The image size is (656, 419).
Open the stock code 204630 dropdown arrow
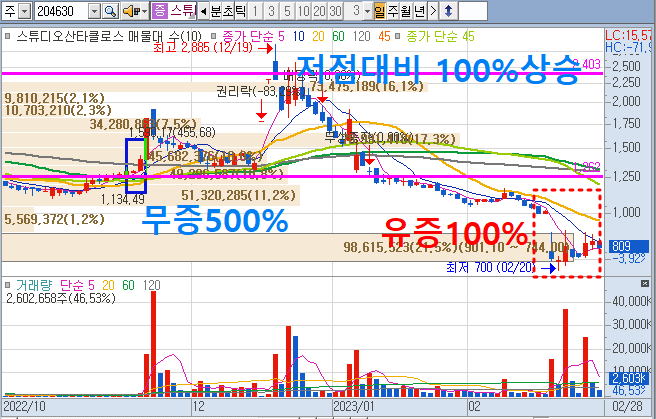95,11
